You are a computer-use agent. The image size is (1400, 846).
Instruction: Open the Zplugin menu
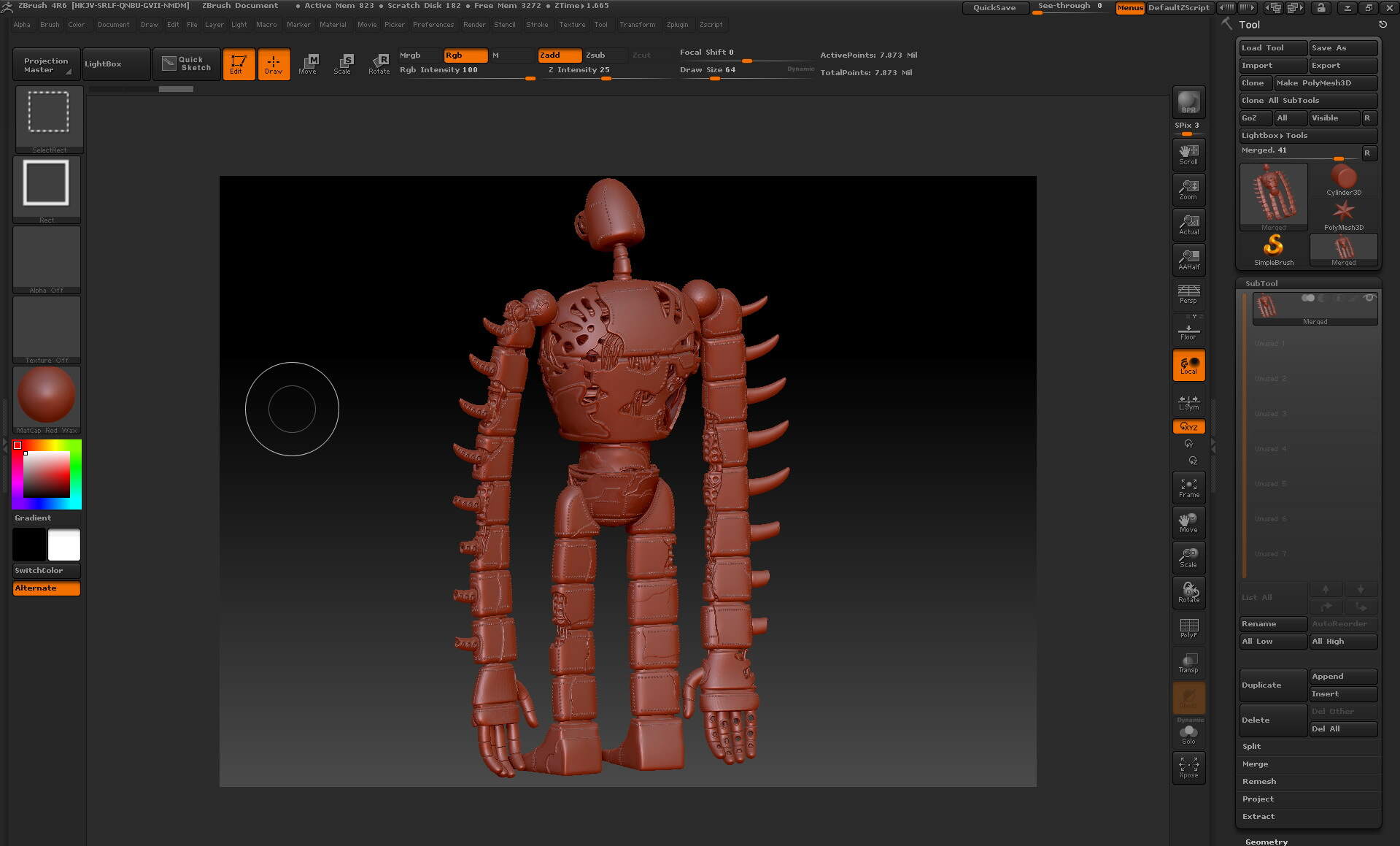[677, 25]
